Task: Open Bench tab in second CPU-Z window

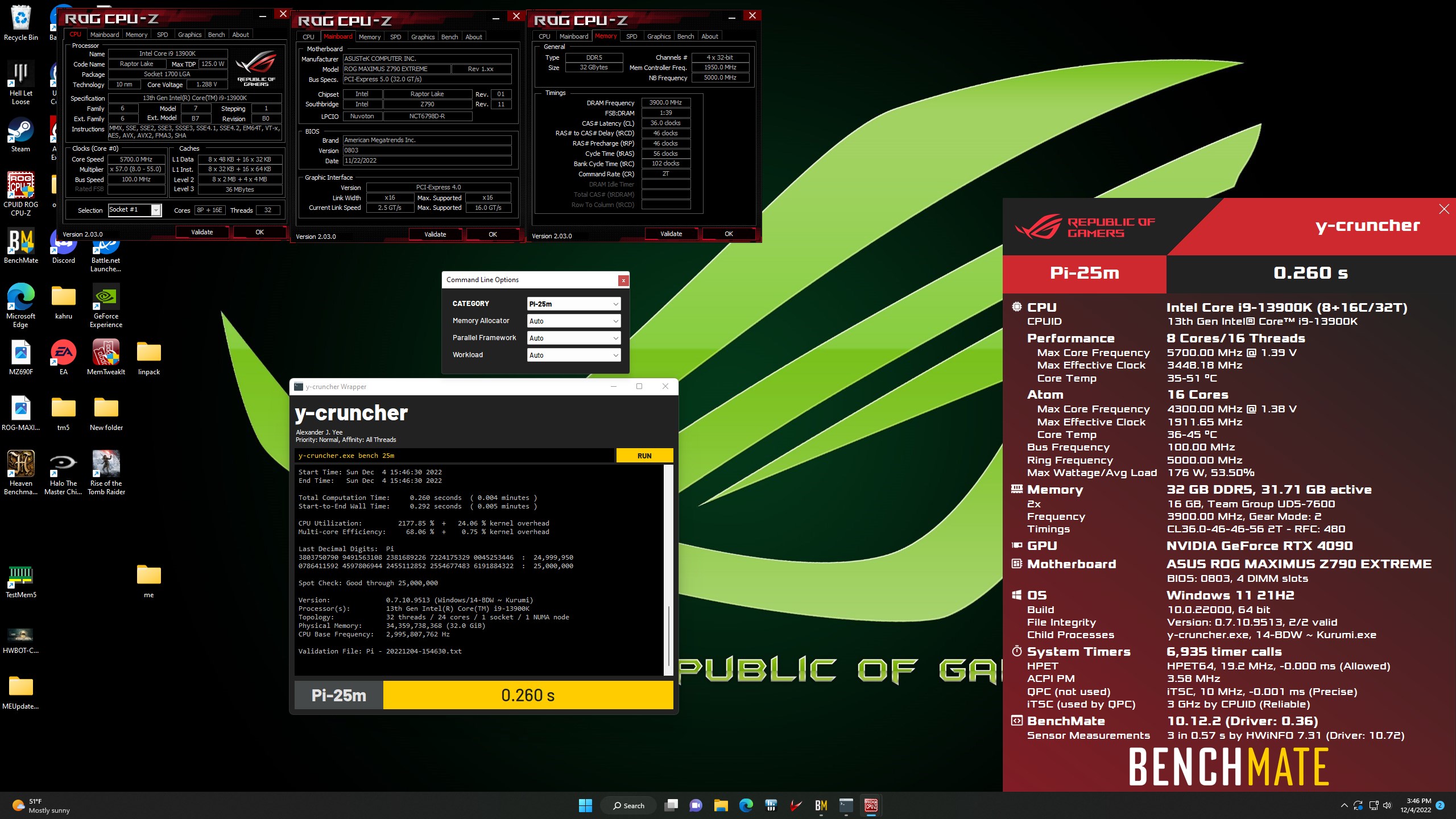Action: pyautogui.click(x=449, y=37)
